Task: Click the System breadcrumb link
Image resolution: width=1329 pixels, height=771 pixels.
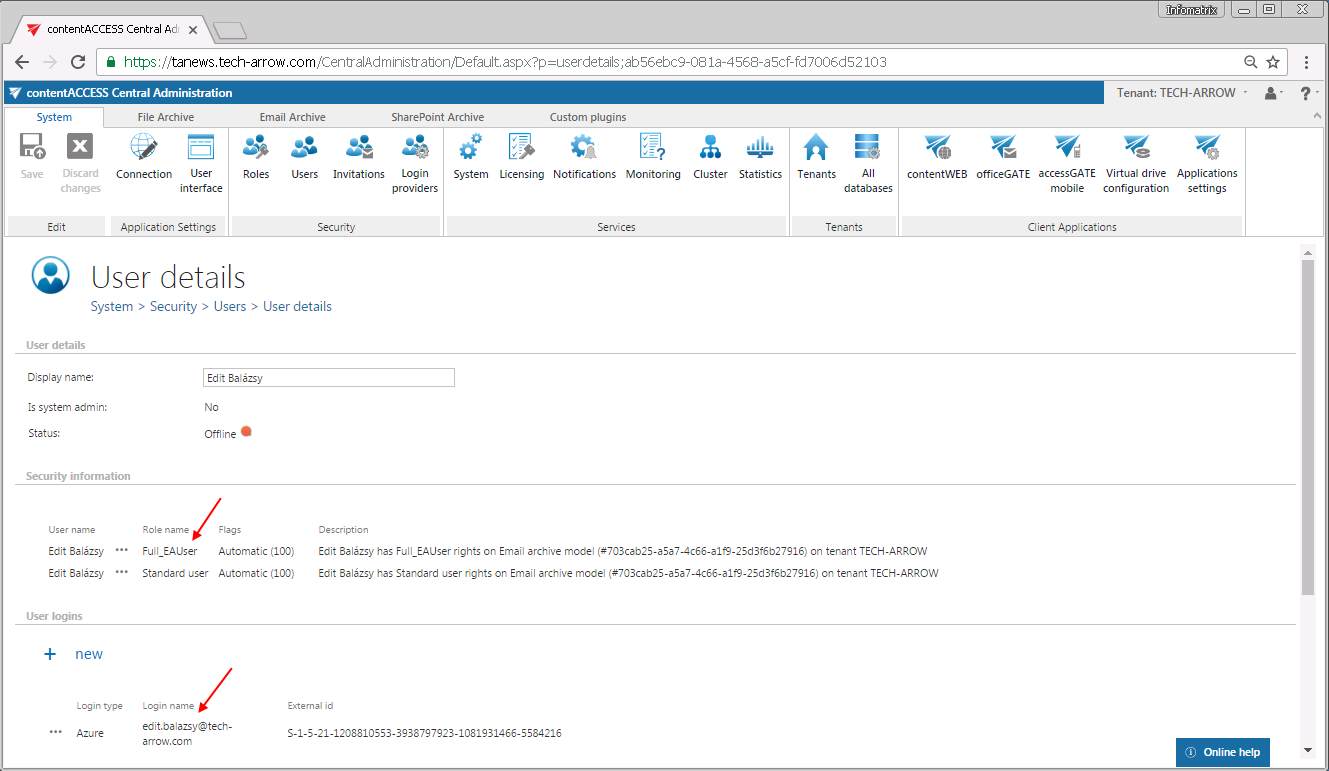Action: tap(112, 306)
